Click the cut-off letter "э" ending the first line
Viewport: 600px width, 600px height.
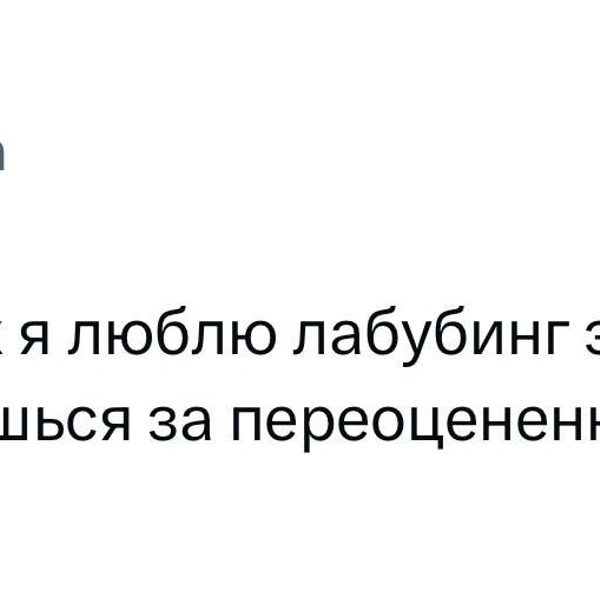click(592, 339)
